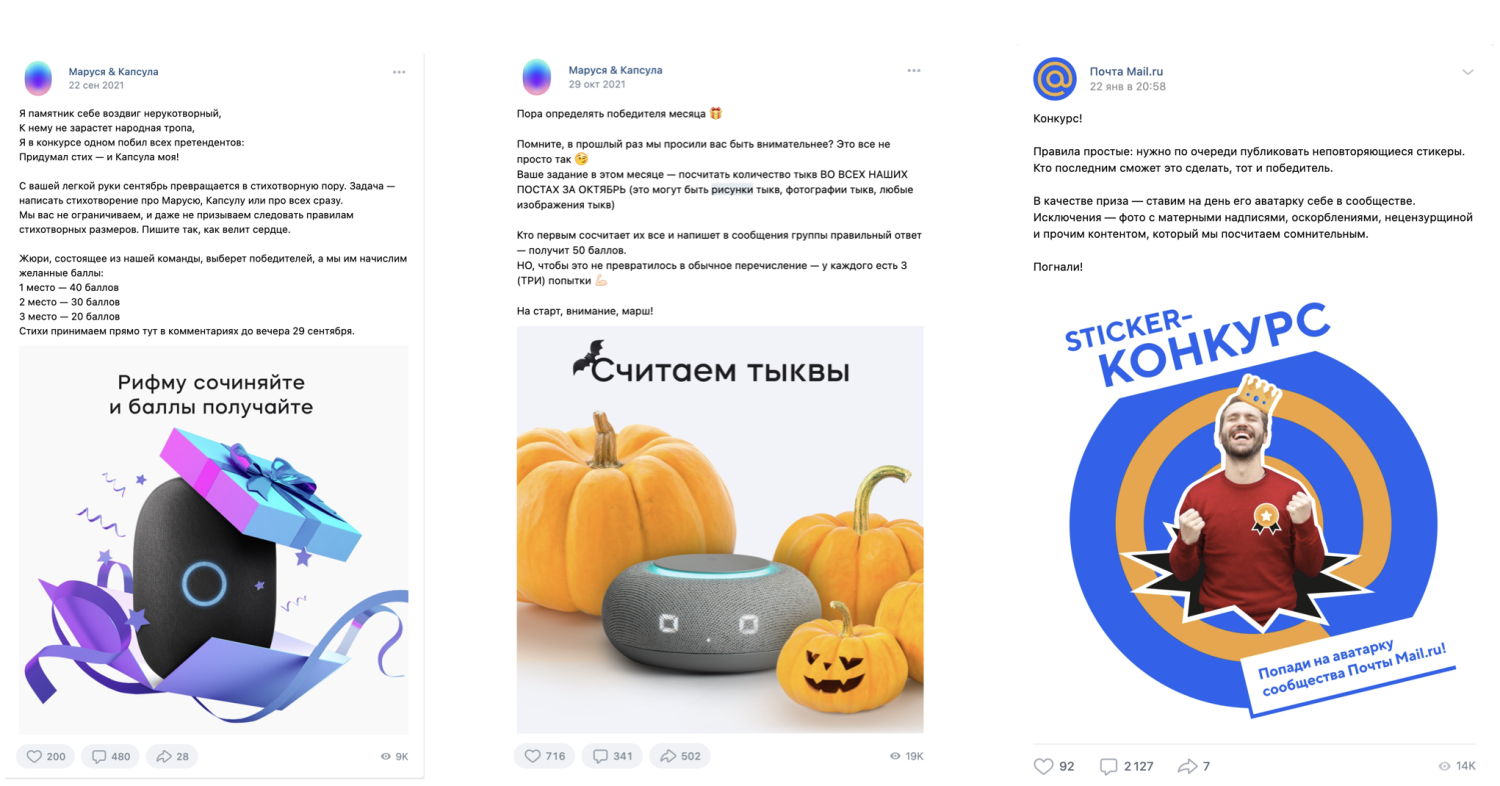Image resolution: width=1500 pixels, height=786 pixels.
Task: Open the Почта Mail.ru @ avatar
Action: coord(1054,78)
